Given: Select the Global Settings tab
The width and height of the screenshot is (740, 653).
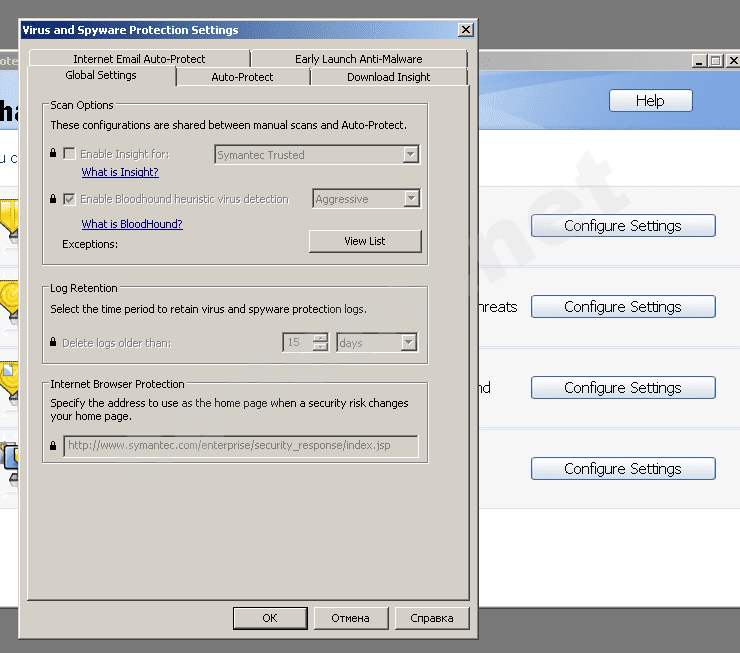Looking at the screenshot, I should 101,75.
